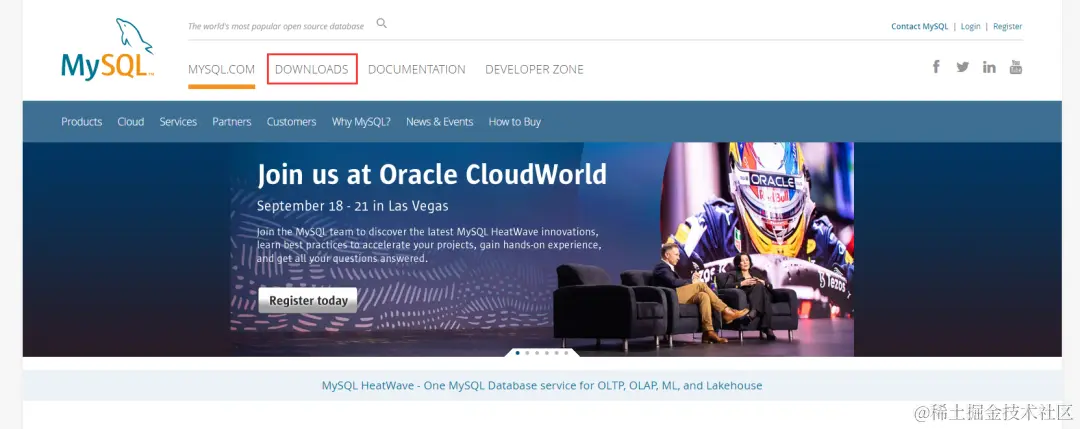The height and width of the screenshot is (429, 1080).
Task: Select the fifth carousel dot
Action: tap(556, 353)
